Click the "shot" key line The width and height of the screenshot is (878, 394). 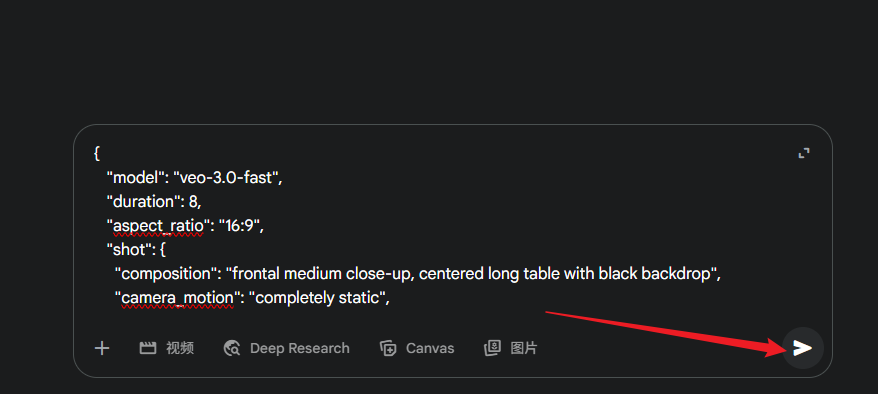point(136,250)
